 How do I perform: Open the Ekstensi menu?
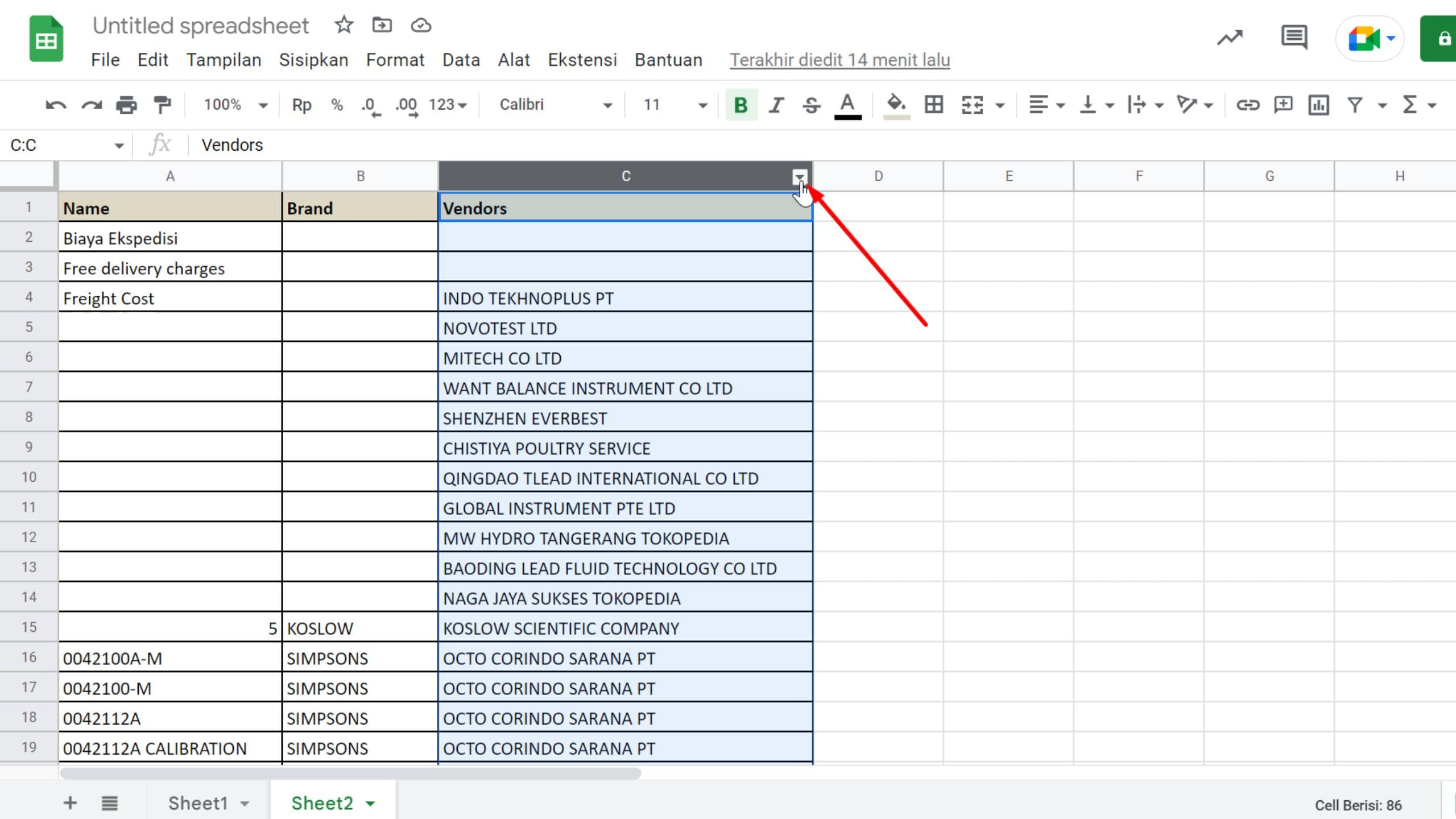(582, 60)
